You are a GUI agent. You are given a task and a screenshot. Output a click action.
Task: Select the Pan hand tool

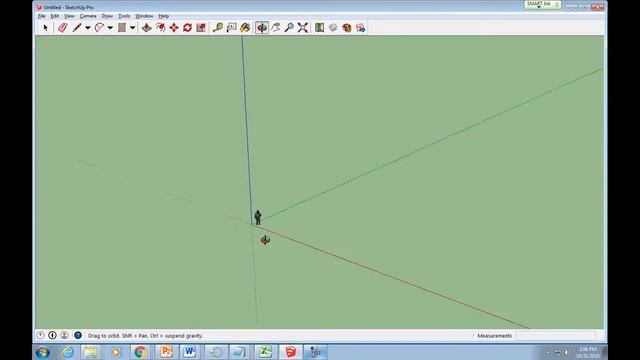click(x=276, y=27)
